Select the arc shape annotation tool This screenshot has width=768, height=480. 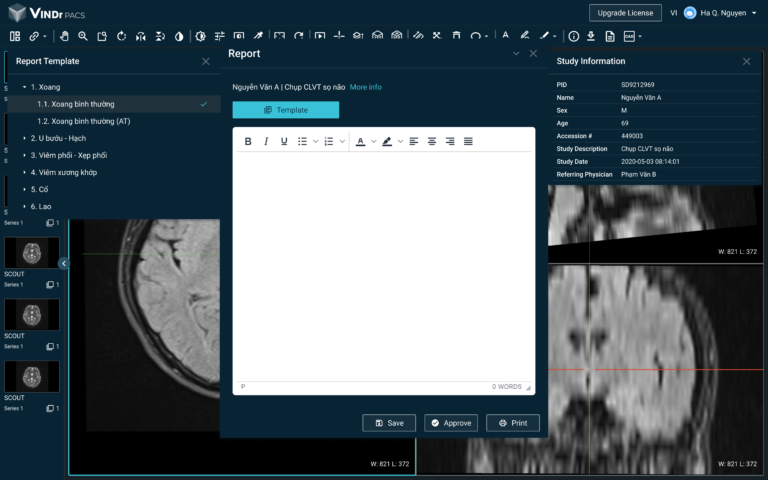[x=475, y=36]
